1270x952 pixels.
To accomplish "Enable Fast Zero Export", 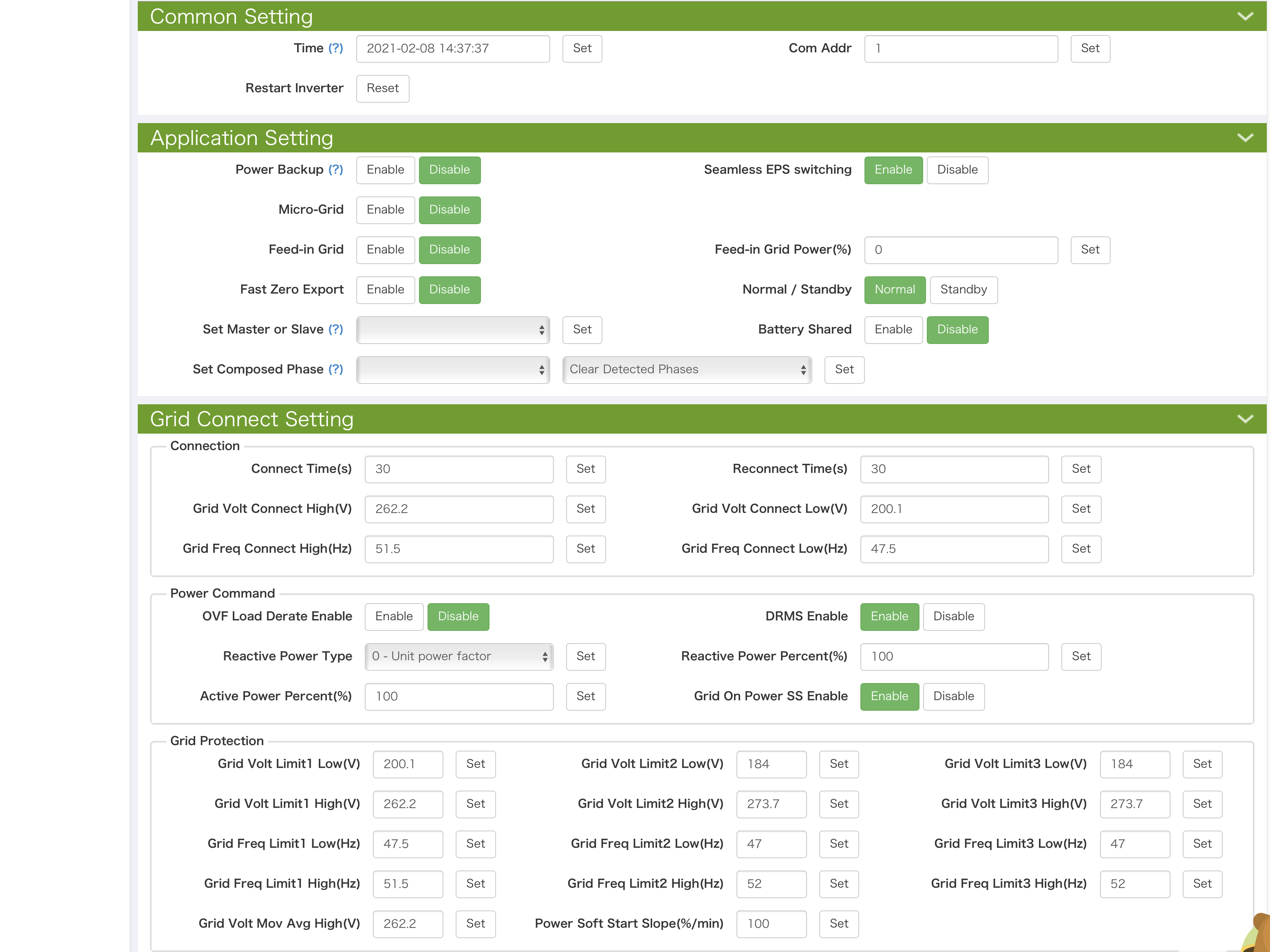I will [385, 290].
